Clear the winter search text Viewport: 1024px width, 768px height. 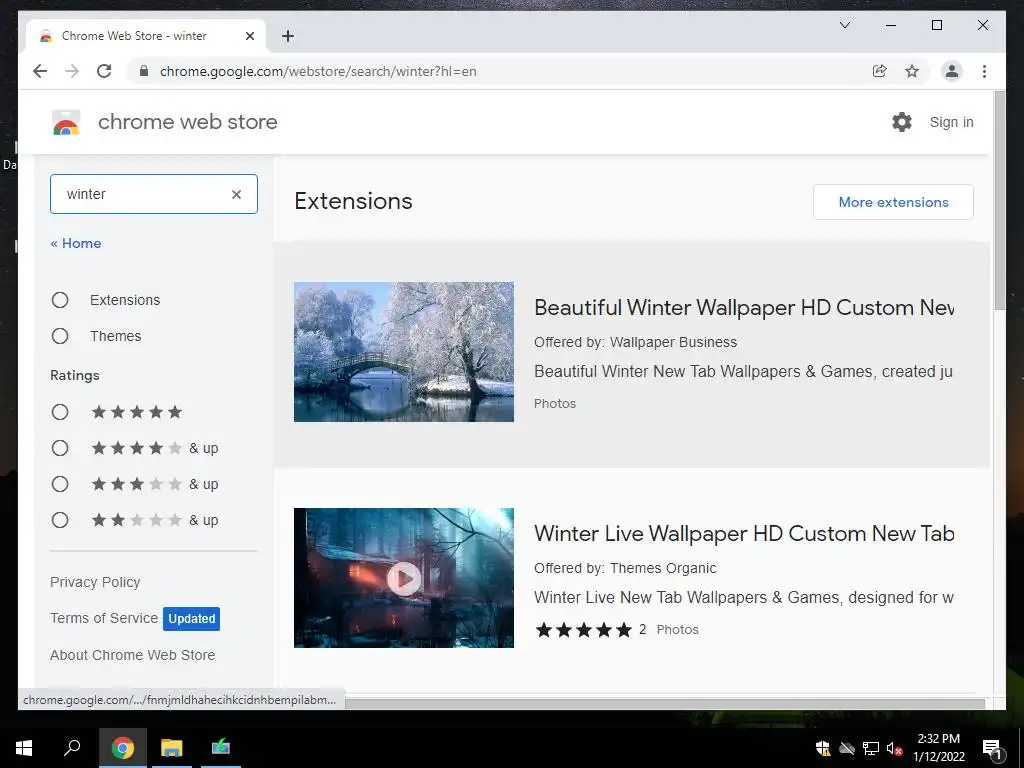(x=236, y=194)
